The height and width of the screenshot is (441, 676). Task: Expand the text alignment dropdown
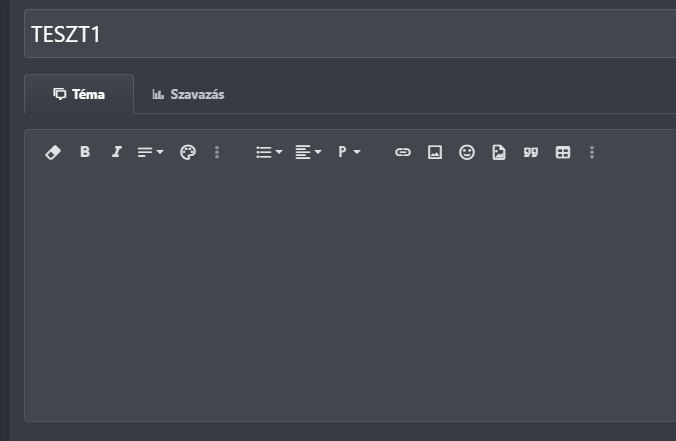pyautogui.click(x=308, y=152)
